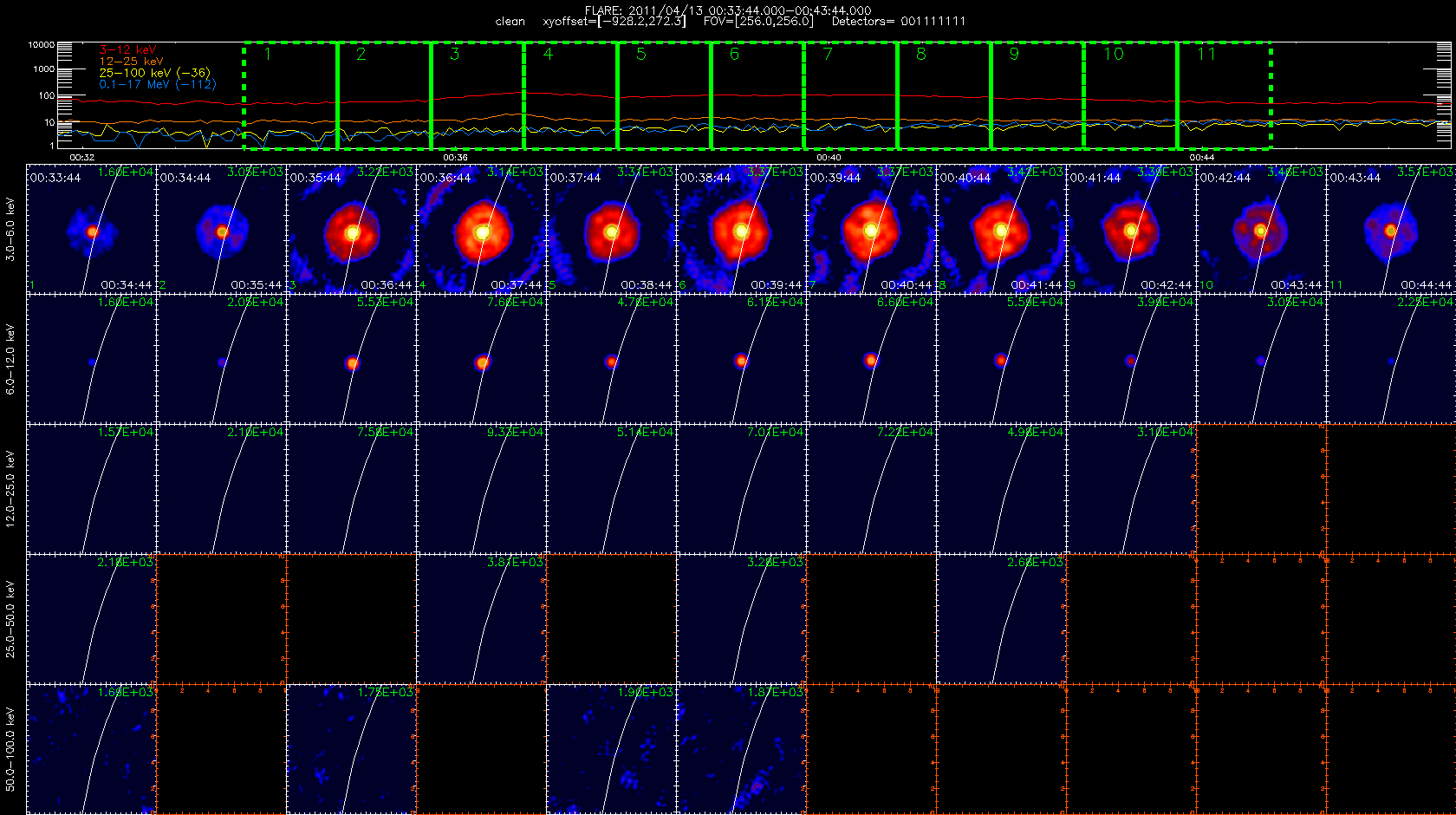This screenshot has width=1456, height=815.
Task: Open 50.0-100.0 keV image in column 6
Action: tap(742, 750)
